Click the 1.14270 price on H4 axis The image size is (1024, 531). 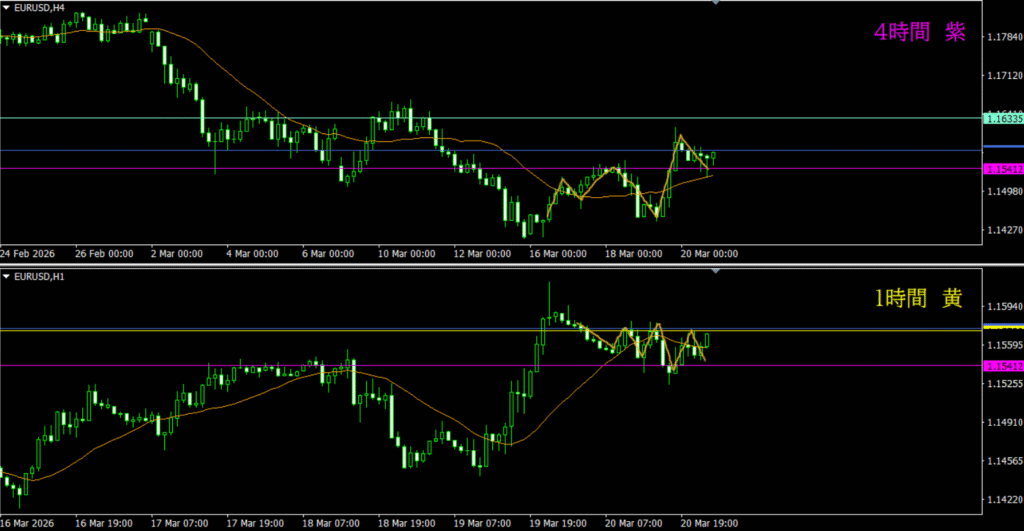[1002, 229]
